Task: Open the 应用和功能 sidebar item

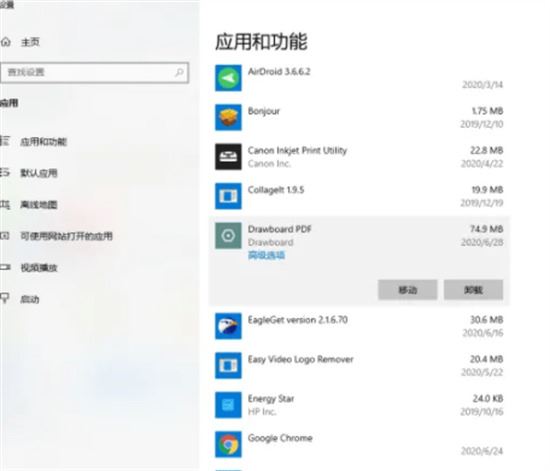Action: (43, 141)
